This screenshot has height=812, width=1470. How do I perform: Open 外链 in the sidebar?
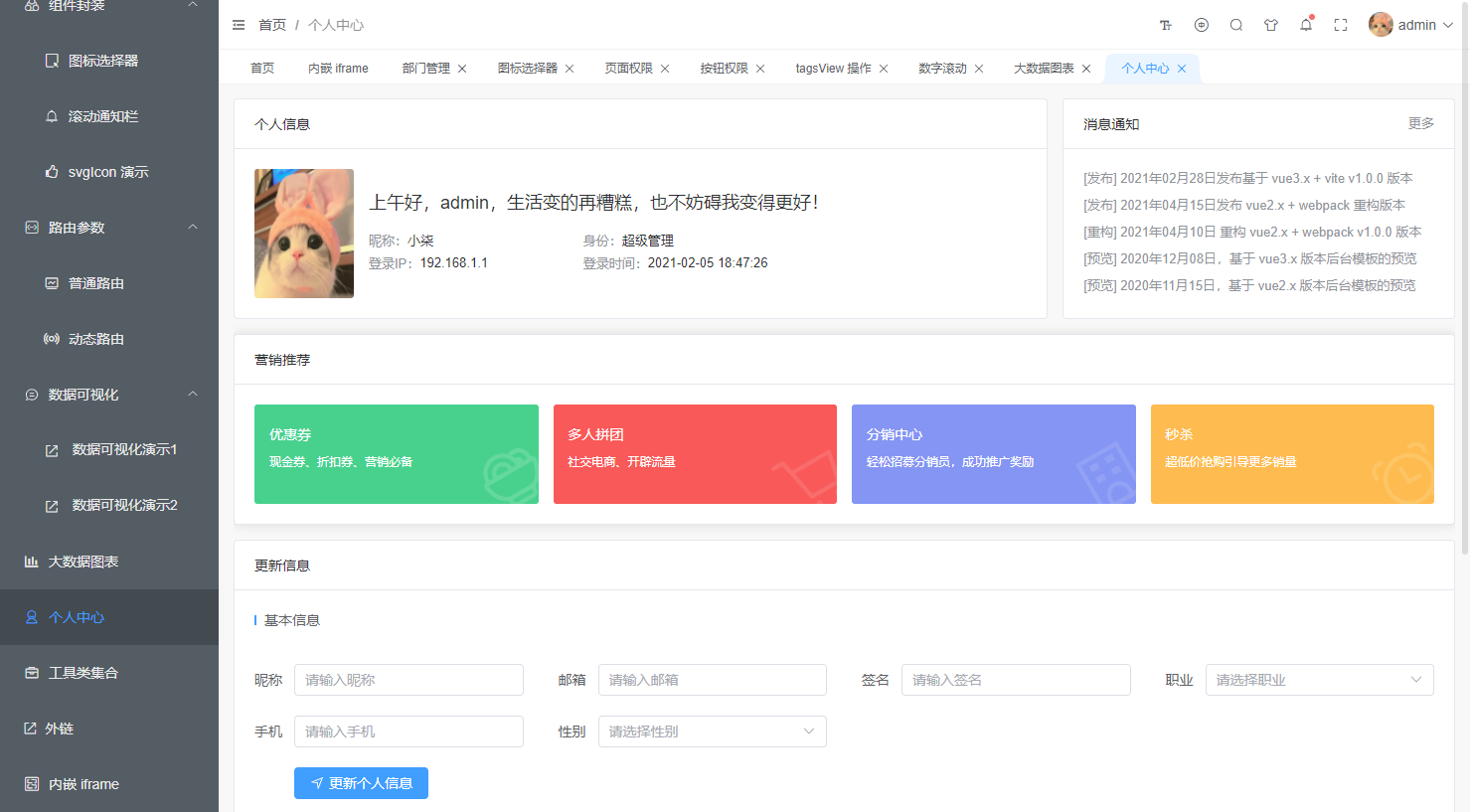(x=109, y=729)
